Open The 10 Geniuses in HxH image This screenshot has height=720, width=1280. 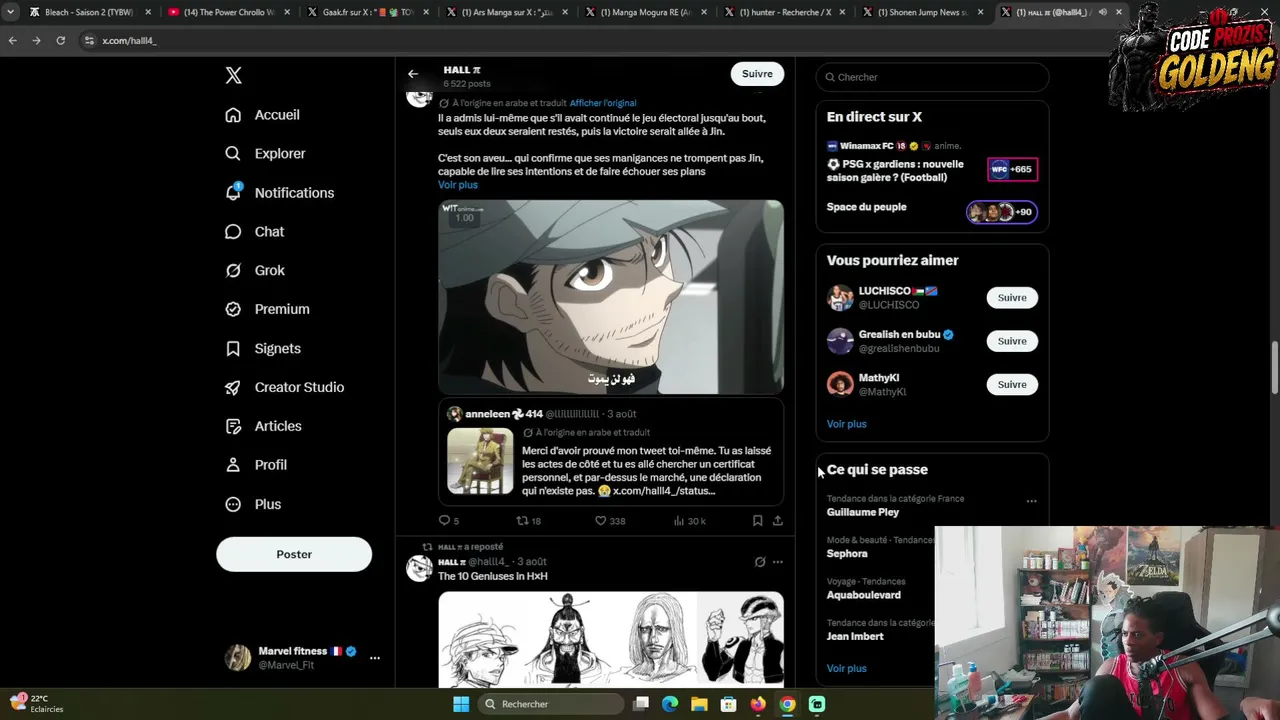click(611, 639)
